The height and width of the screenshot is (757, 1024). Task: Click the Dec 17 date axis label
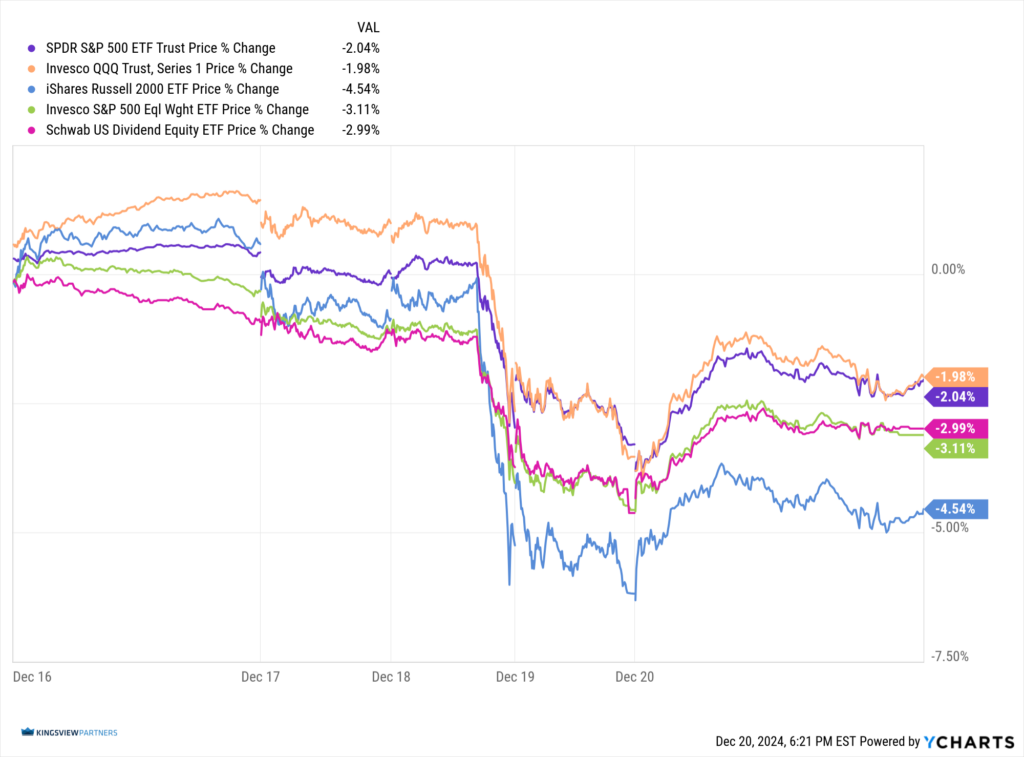(261, 677)
